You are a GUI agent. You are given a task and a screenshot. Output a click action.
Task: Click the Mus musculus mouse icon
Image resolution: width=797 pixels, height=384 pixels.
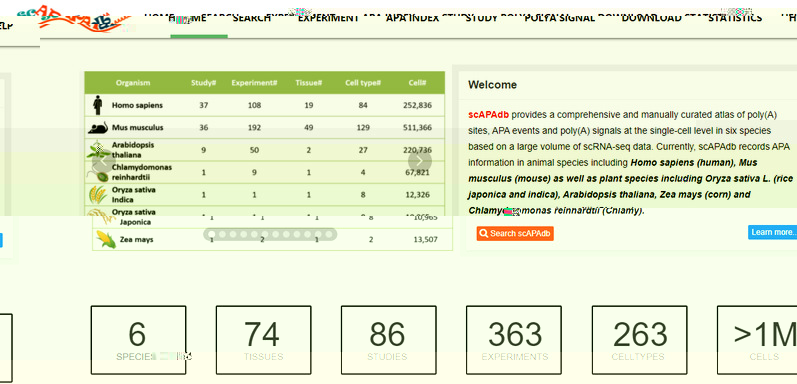(98, 128)
